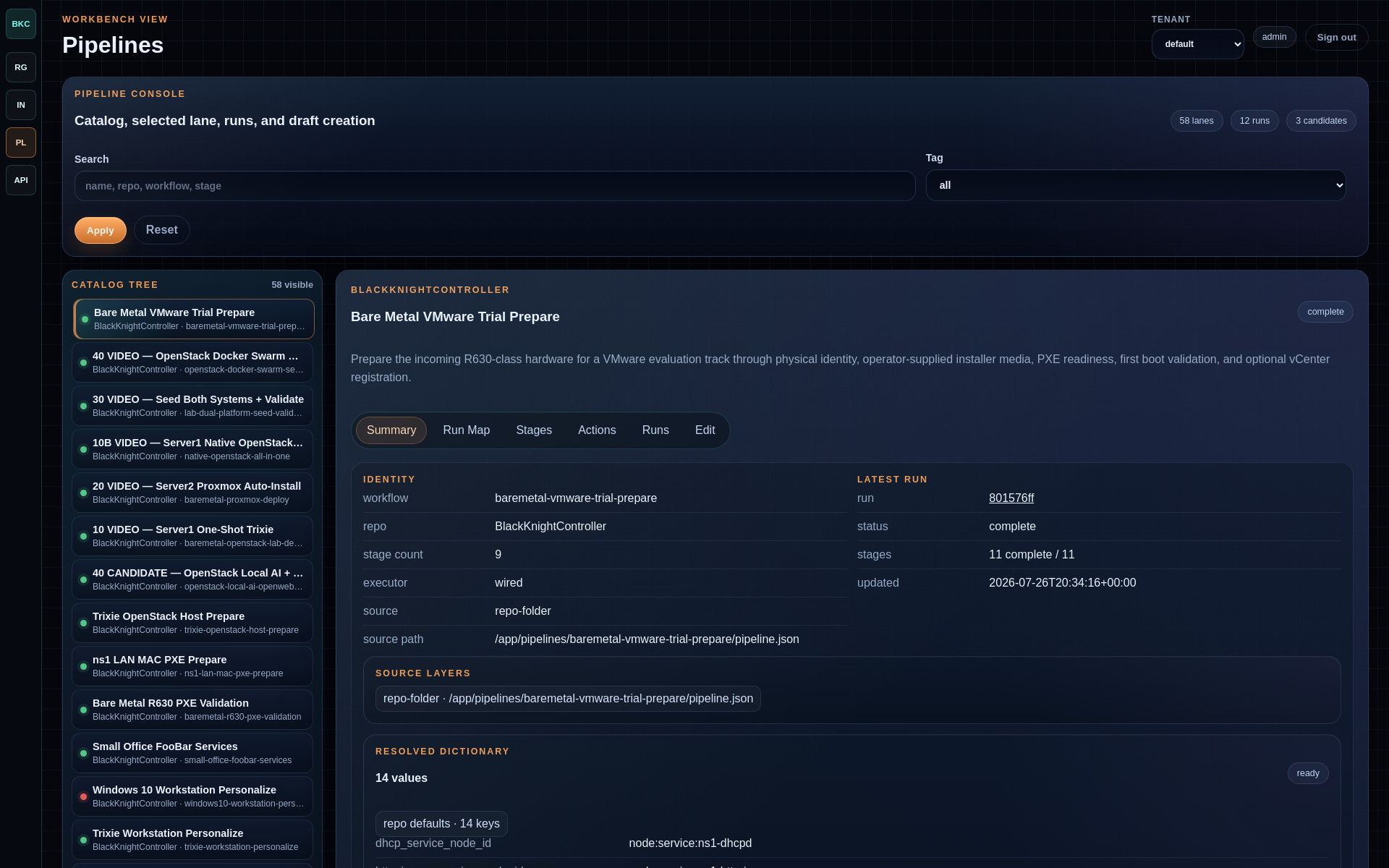Select the PL pipelines sidebar item
The image size is (1389, 868).
click(x=21, y=142)
